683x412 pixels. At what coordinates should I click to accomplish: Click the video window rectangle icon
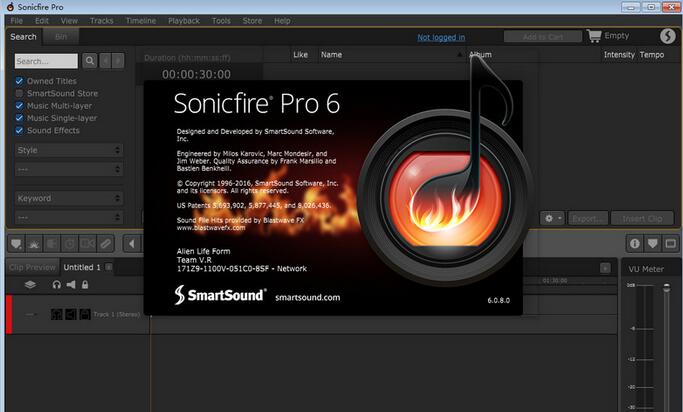(x=670, y=243)
